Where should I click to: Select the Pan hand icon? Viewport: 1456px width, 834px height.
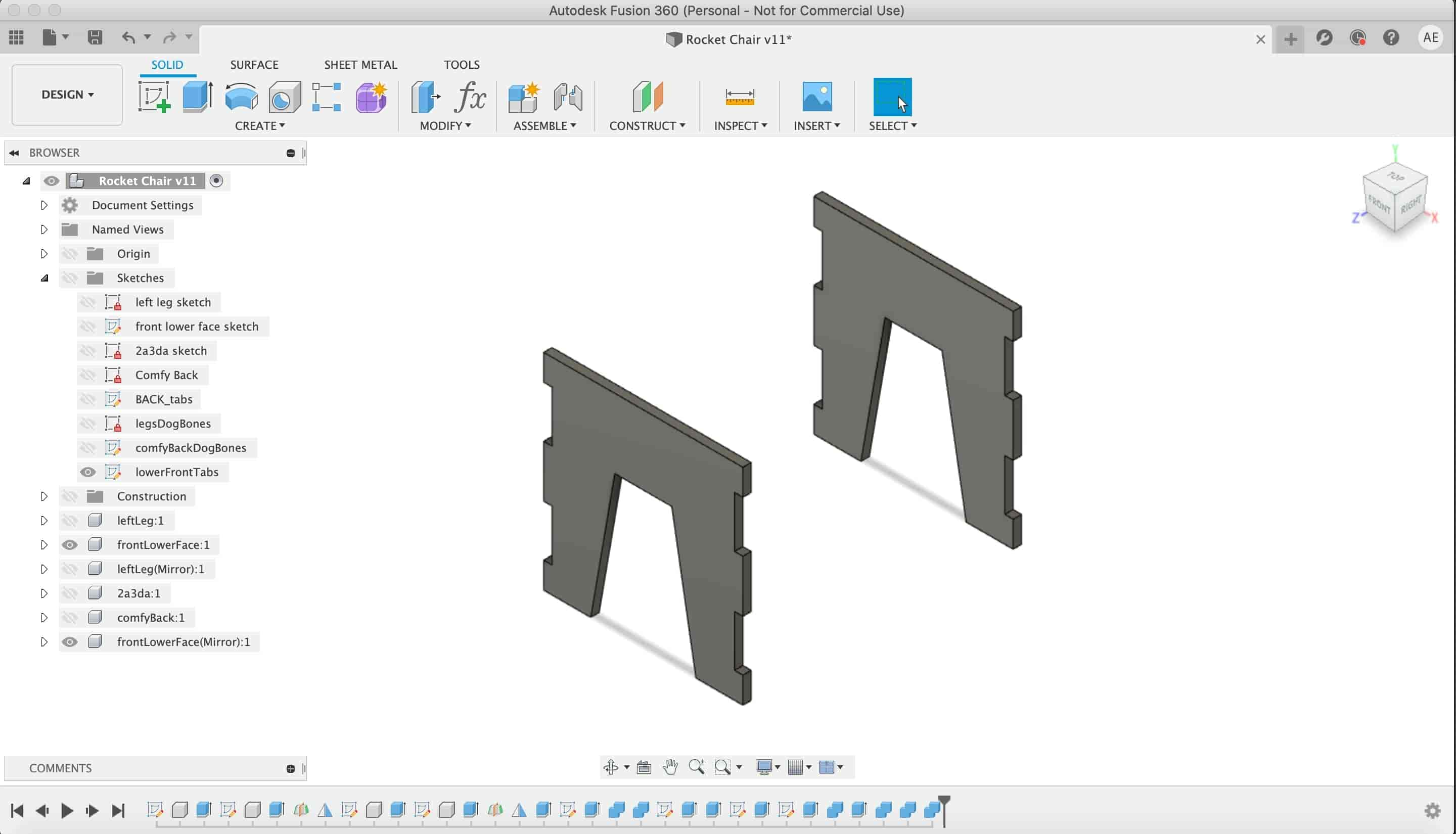(670, 767)
